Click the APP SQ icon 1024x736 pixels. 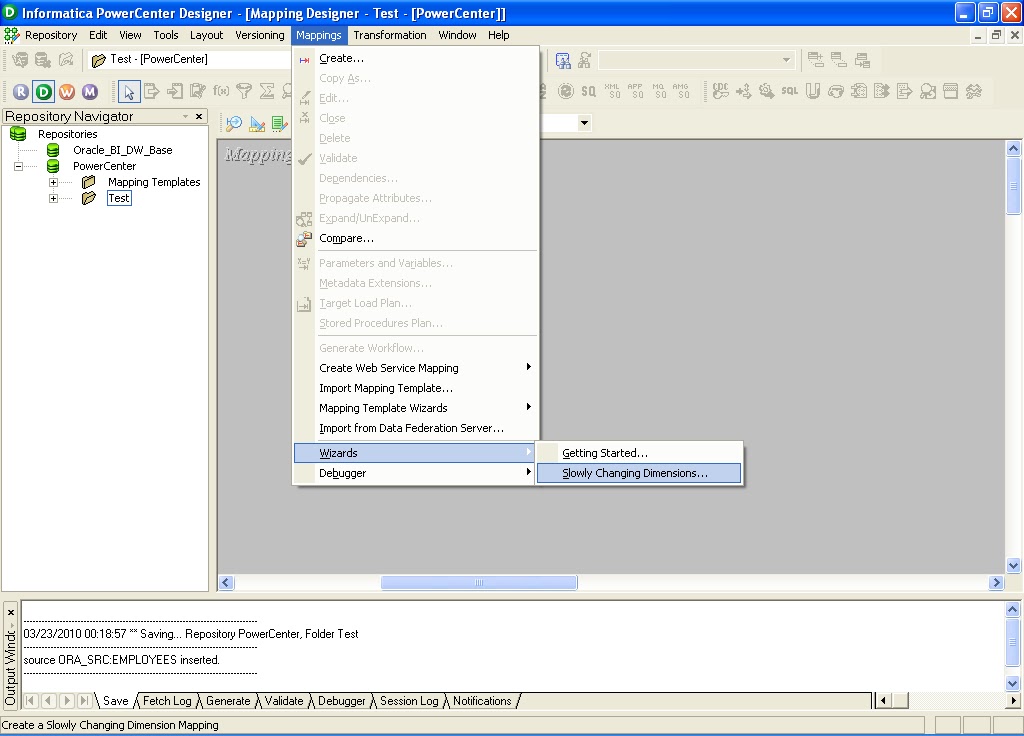pos(635,91)
